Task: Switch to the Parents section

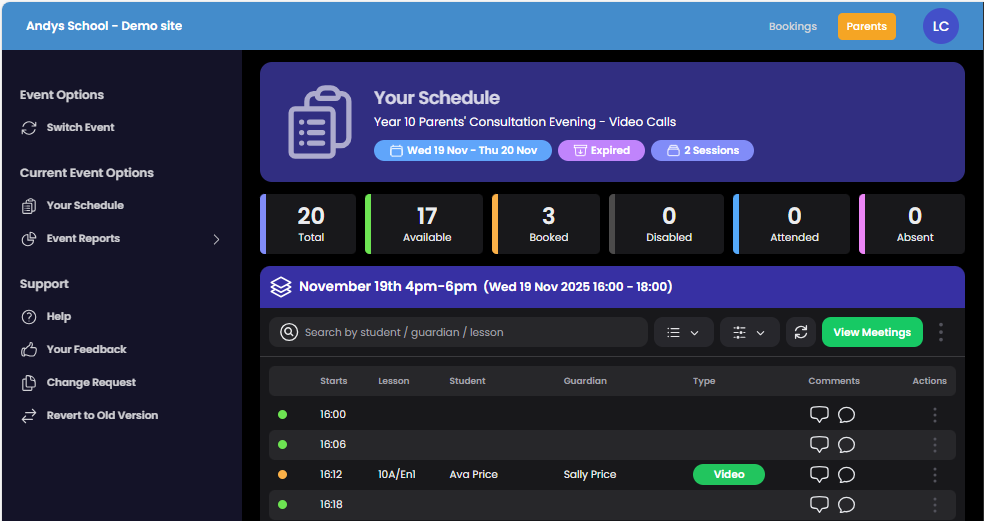Action: pyautogui.click(x=866, y=26)
